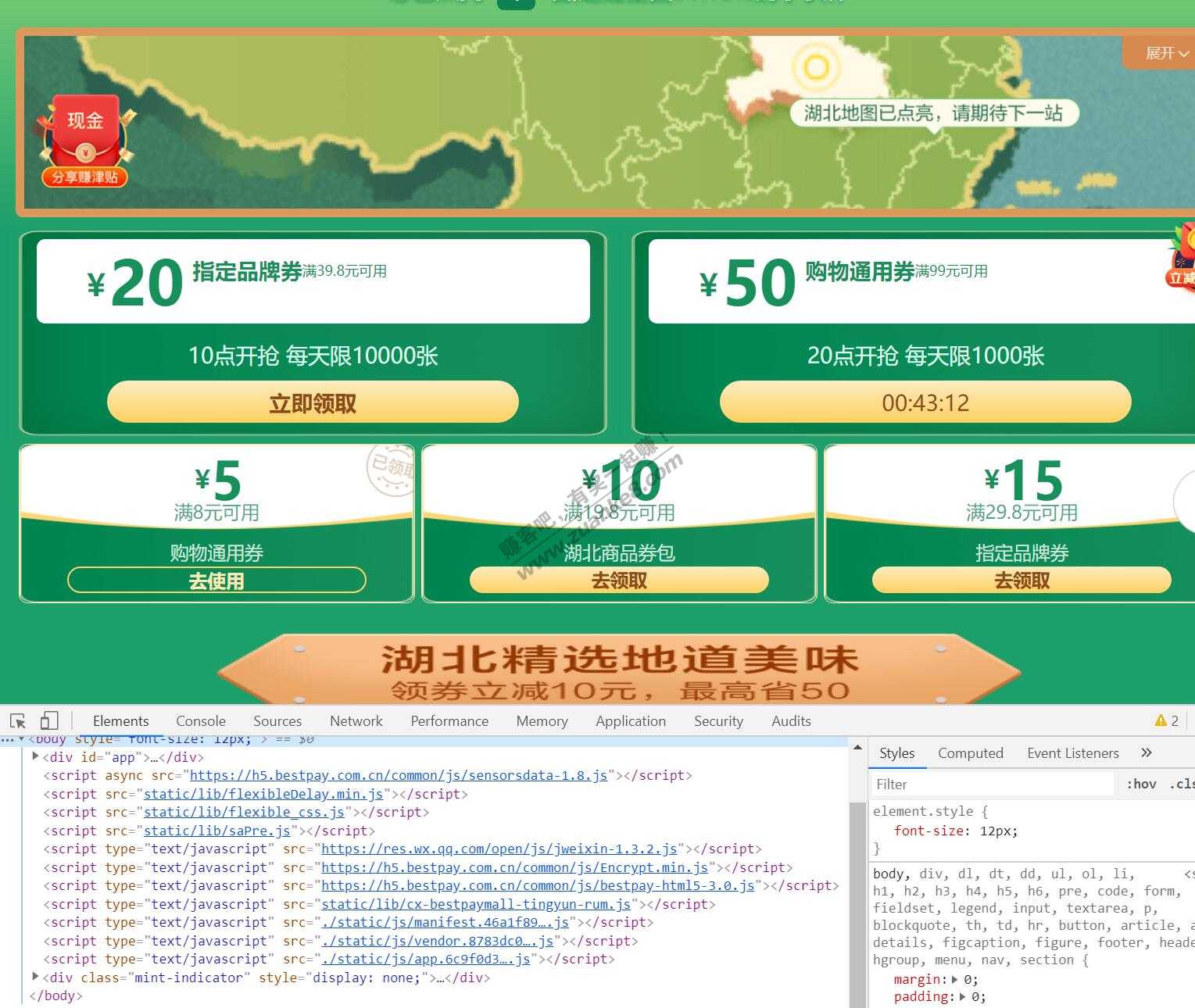Select the Styles pane tab
The width and height of the screenshot is (1195, 1008).
pos(897,752)
